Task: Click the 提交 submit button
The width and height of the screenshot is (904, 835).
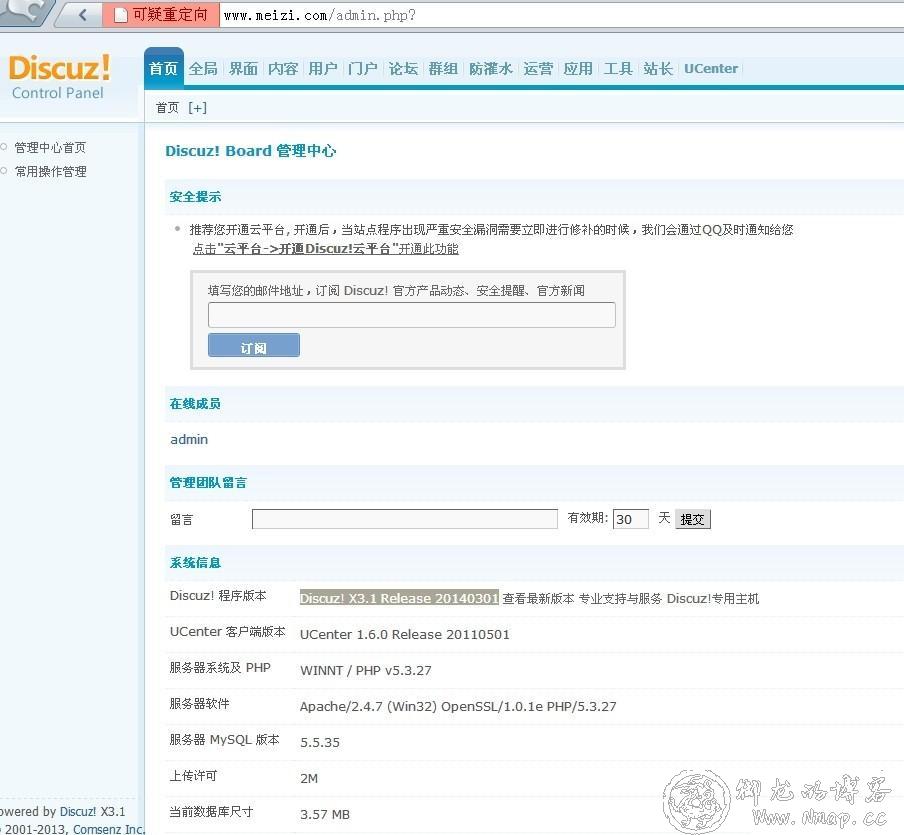Action: tap(692, 519)
